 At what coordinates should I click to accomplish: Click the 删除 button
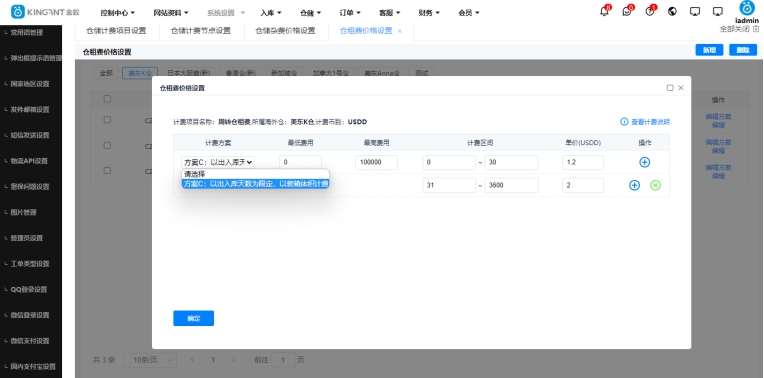click(x=743, y=50)
